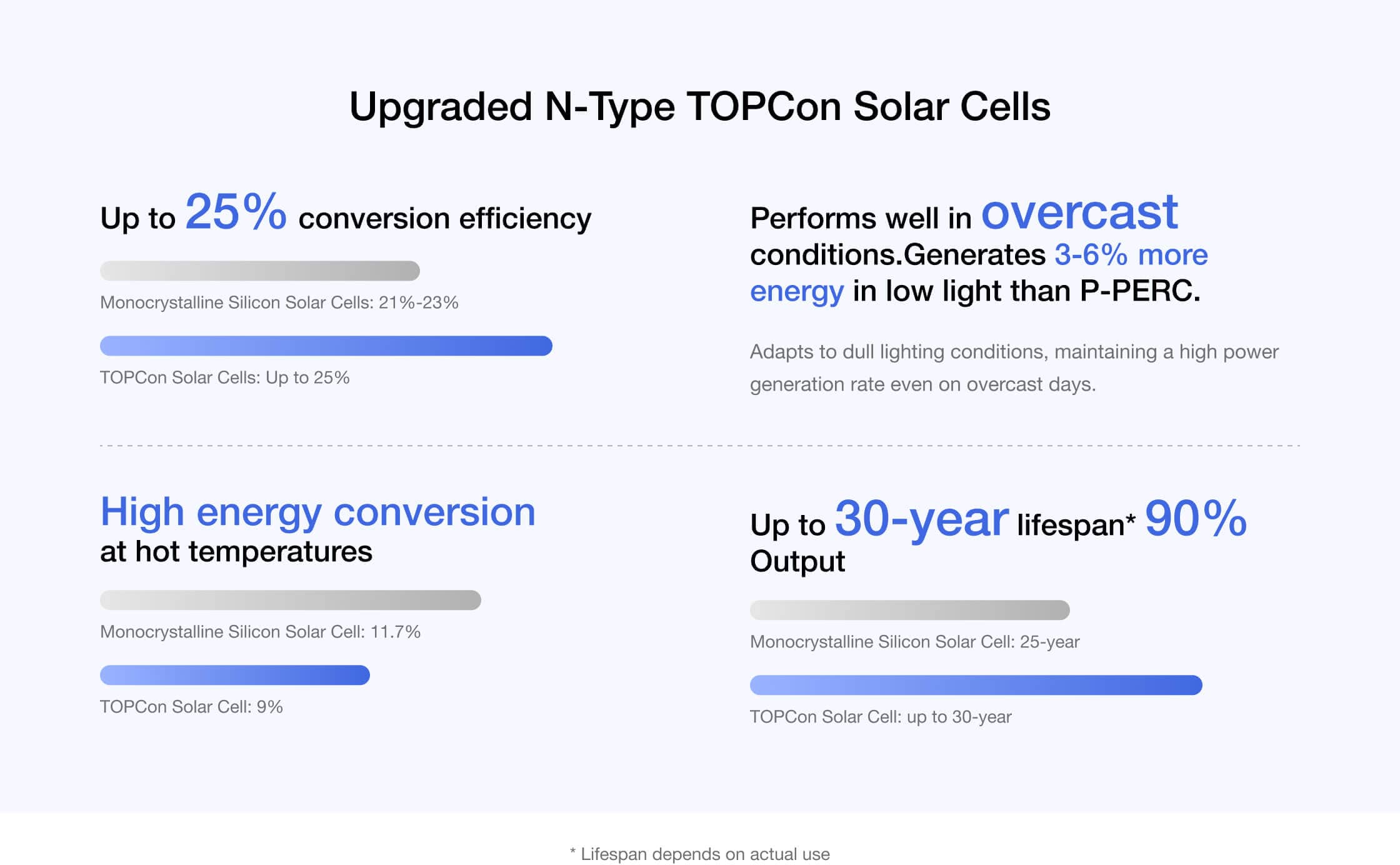Click the "at hot temperatures" subheading
The image size is (1400, 865).
click(236, 552)
